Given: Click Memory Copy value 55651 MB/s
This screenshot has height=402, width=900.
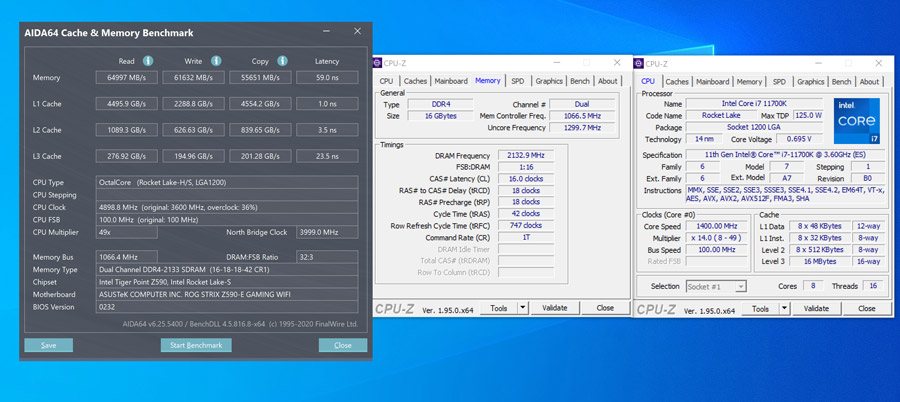Looking at the screenshot, I should click(260, 78).
